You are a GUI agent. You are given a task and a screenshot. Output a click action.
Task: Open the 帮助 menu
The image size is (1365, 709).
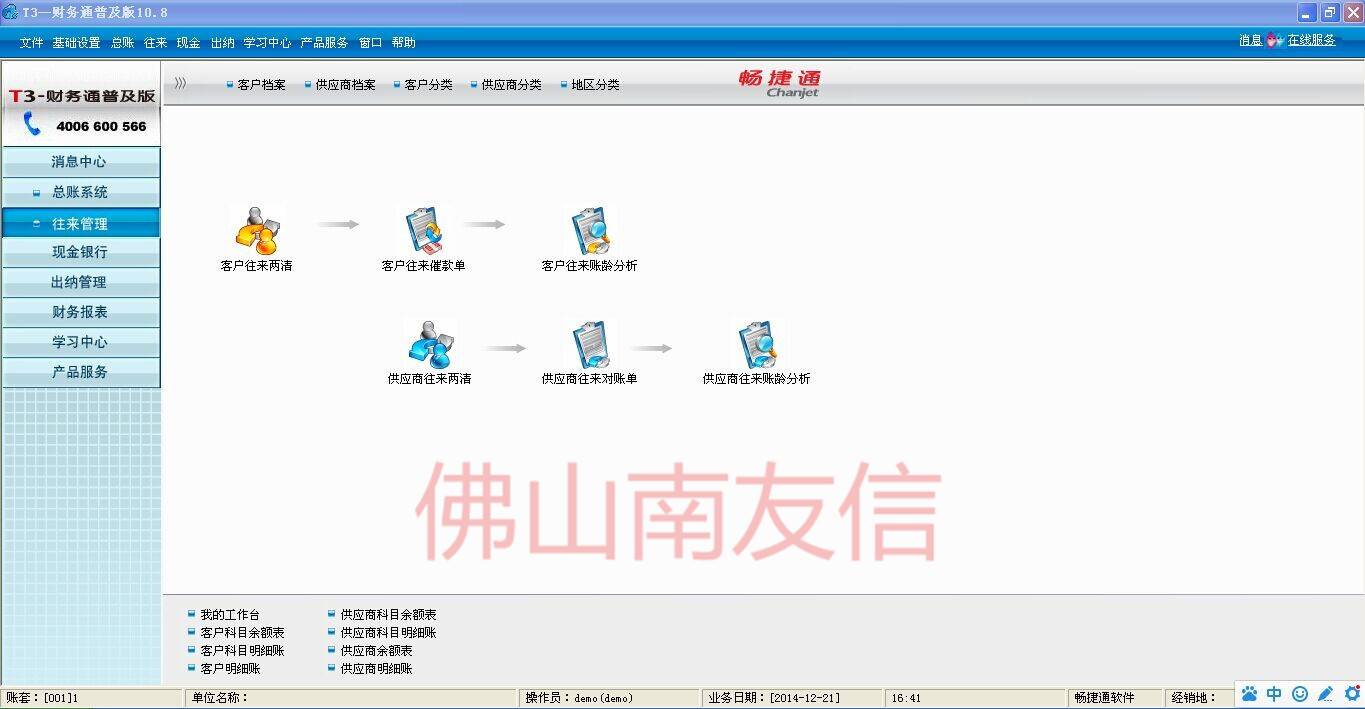404,43
